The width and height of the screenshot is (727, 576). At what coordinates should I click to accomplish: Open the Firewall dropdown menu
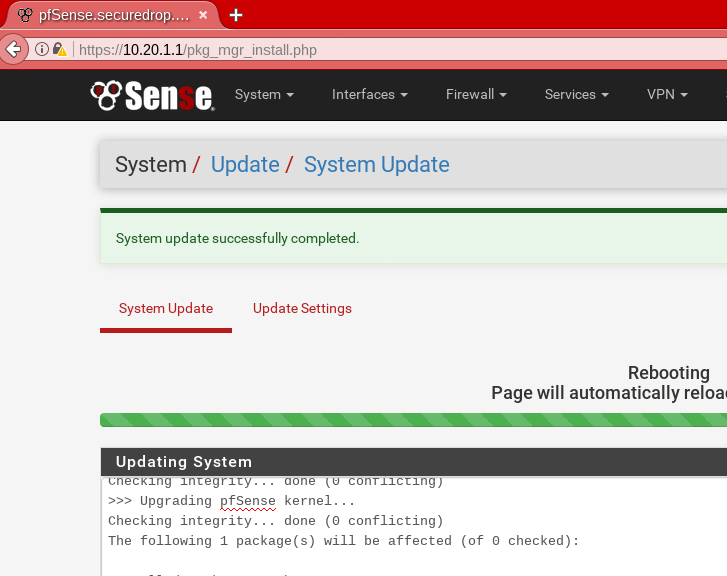point(476,95)
